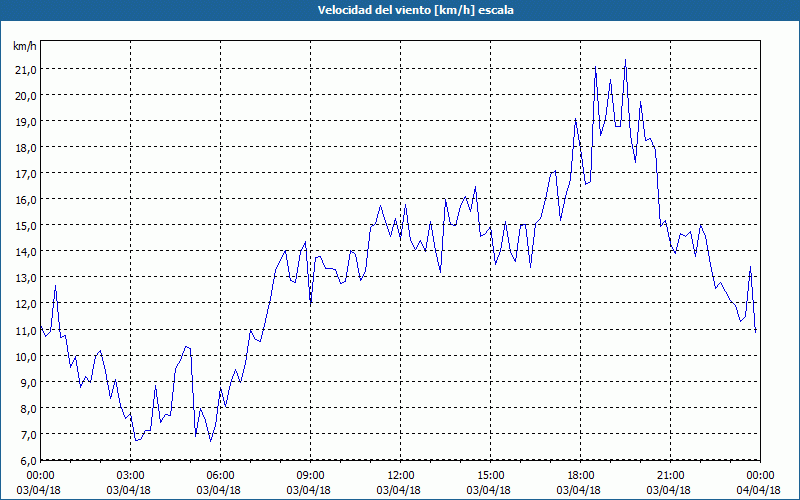Select the '7,0' y-axis value
Viewport: 800px width, 500px height.
tap(28, 434)
